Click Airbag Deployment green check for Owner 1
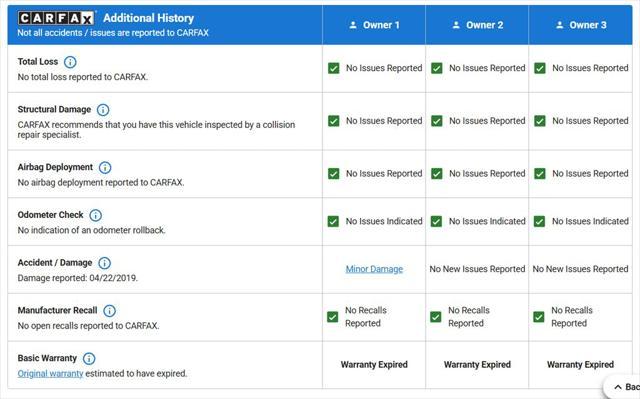 (x=333, y=173)
